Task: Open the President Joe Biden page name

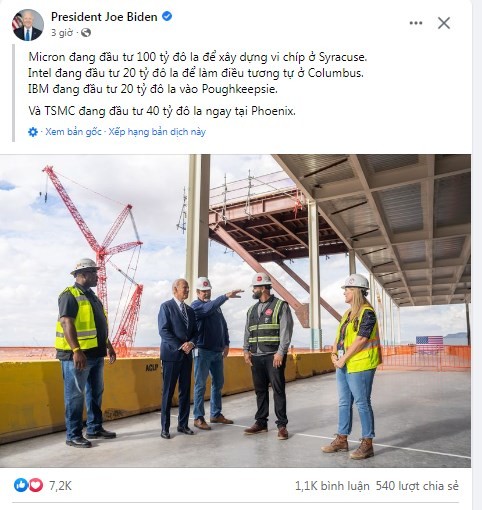Action: click(104, 17)
